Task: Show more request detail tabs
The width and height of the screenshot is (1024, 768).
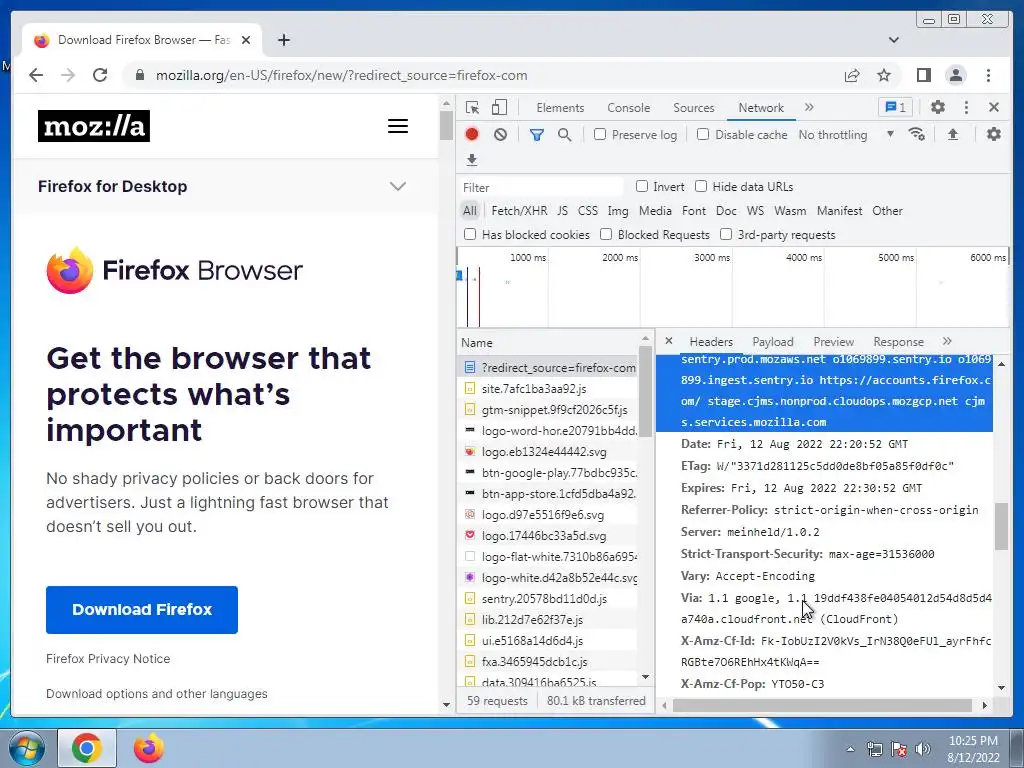Action: (x=947, y=341)
